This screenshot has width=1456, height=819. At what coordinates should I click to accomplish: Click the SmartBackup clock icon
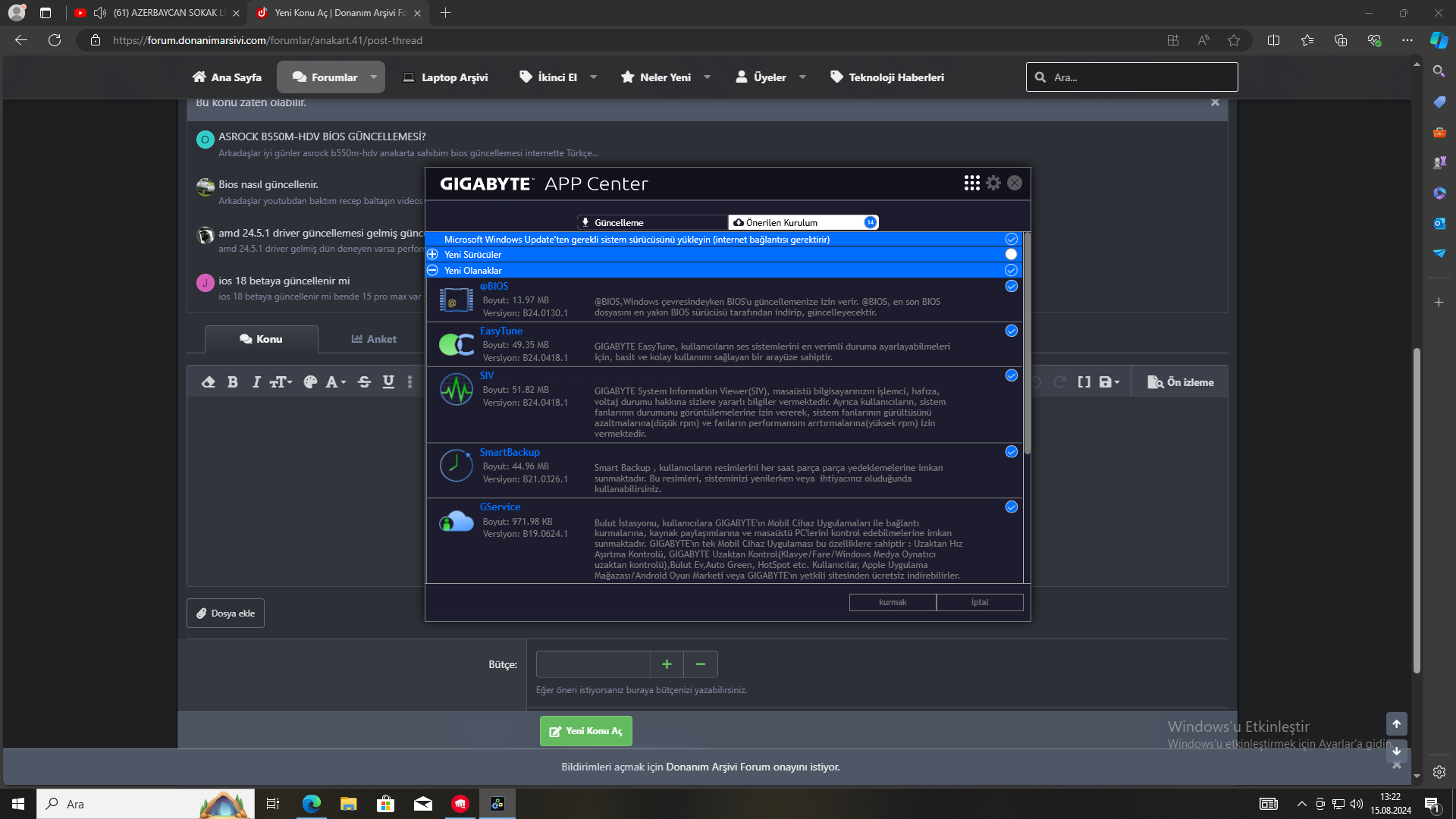[x=457, y=465]
